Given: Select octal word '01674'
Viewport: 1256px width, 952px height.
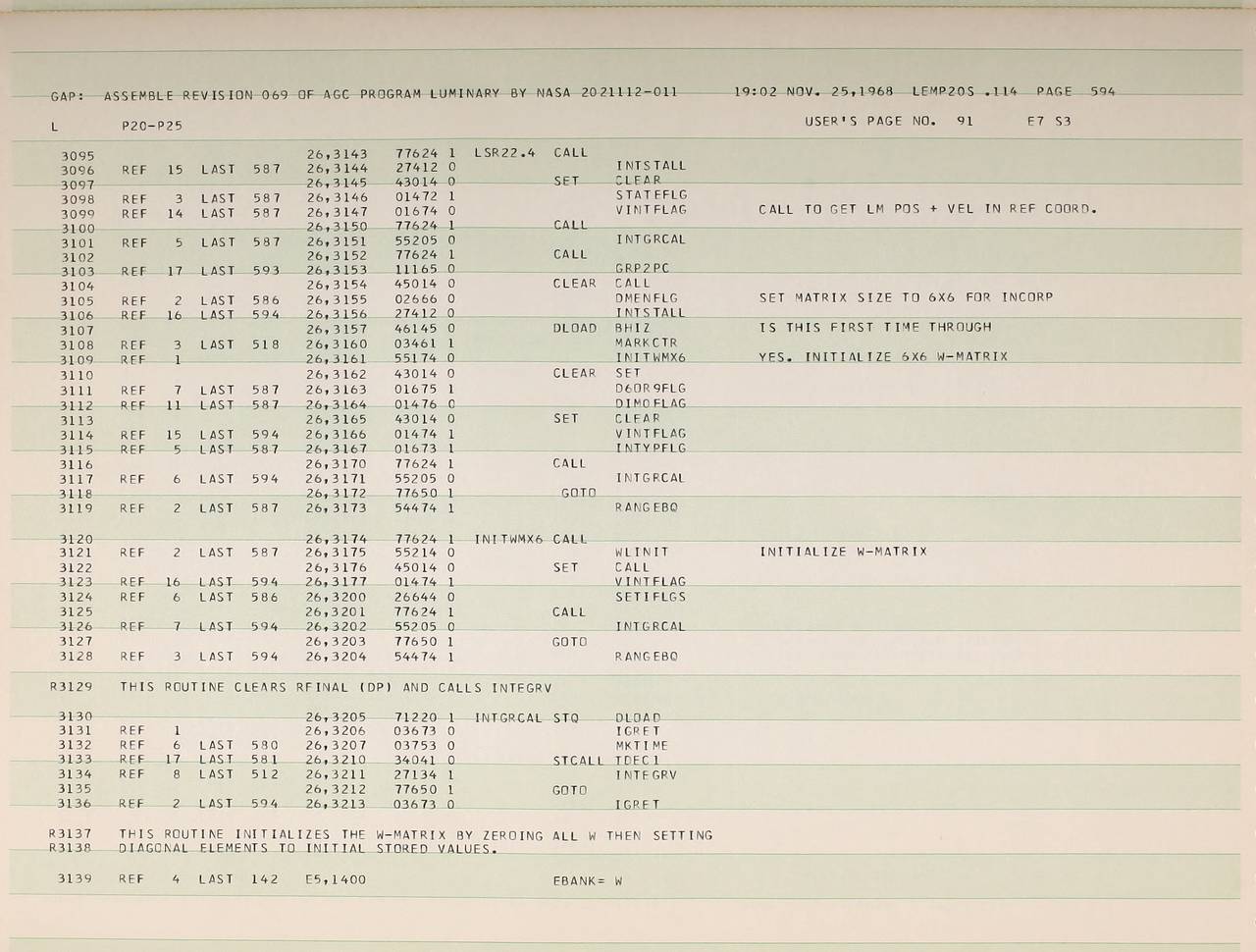Looking at the screenshot, I should pos(415,211).
